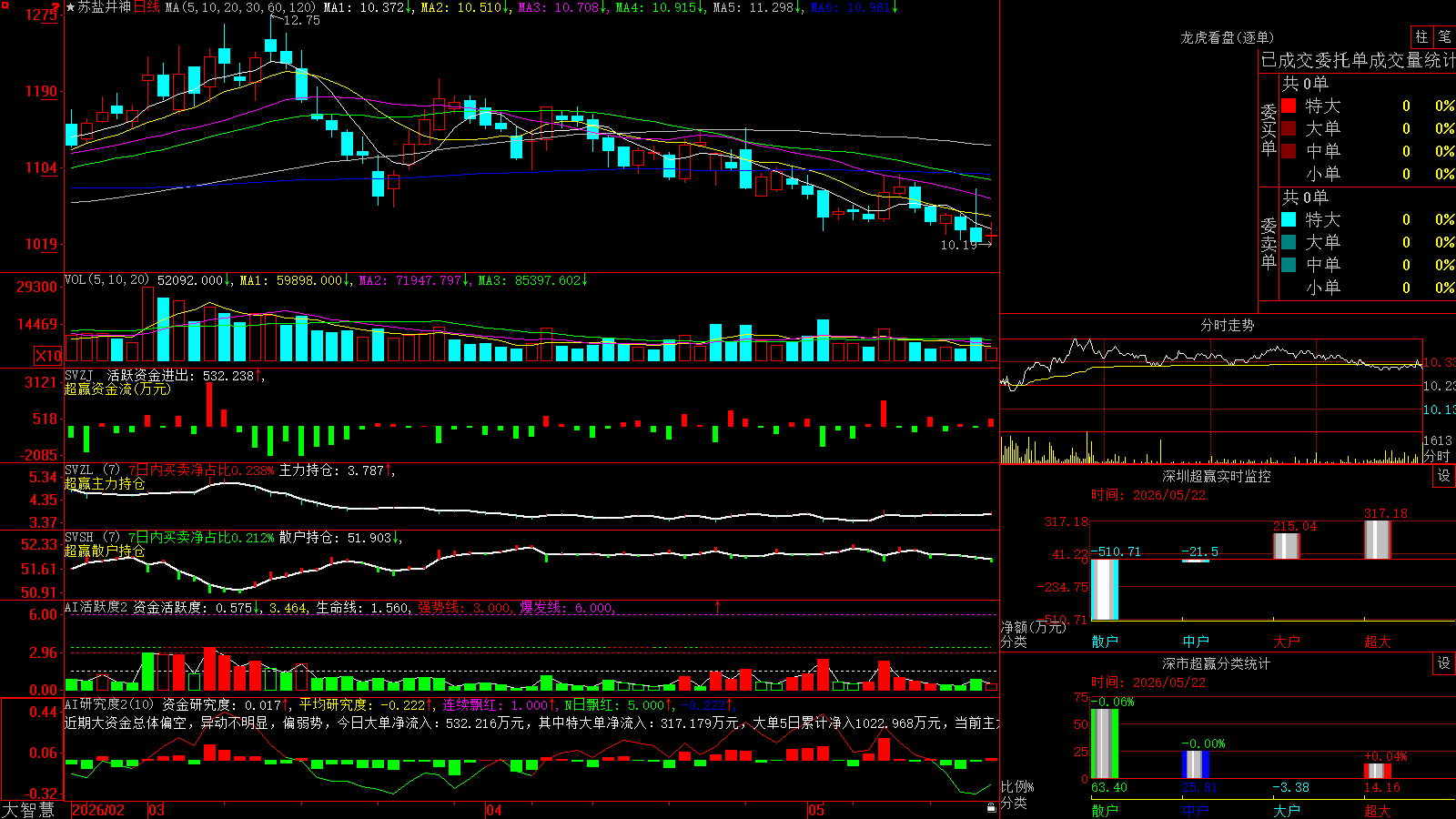The width and height of the screenshot is (1456, 819).
Task: Click the red up arrow in AI活跃度2 header
Action: (x=718, y=607)
